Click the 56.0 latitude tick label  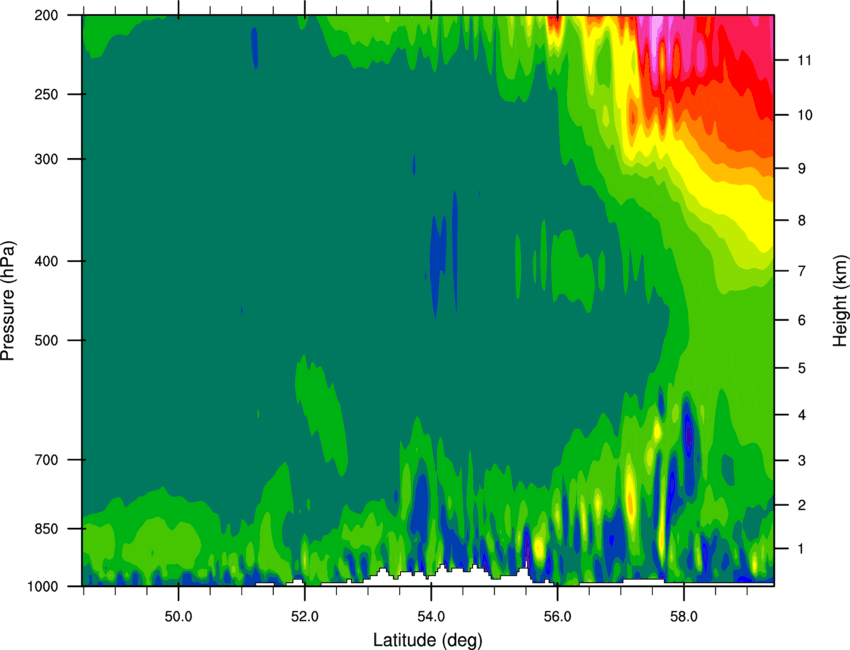pyautogui.click(x=557, y=616)
